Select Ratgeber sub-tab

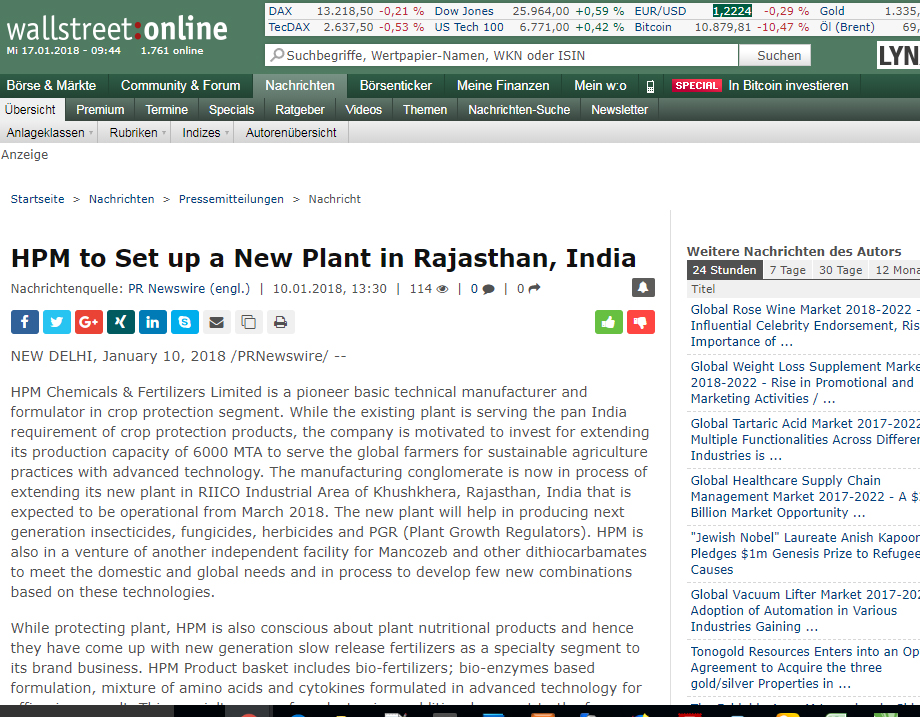click(x=299, y=110)
